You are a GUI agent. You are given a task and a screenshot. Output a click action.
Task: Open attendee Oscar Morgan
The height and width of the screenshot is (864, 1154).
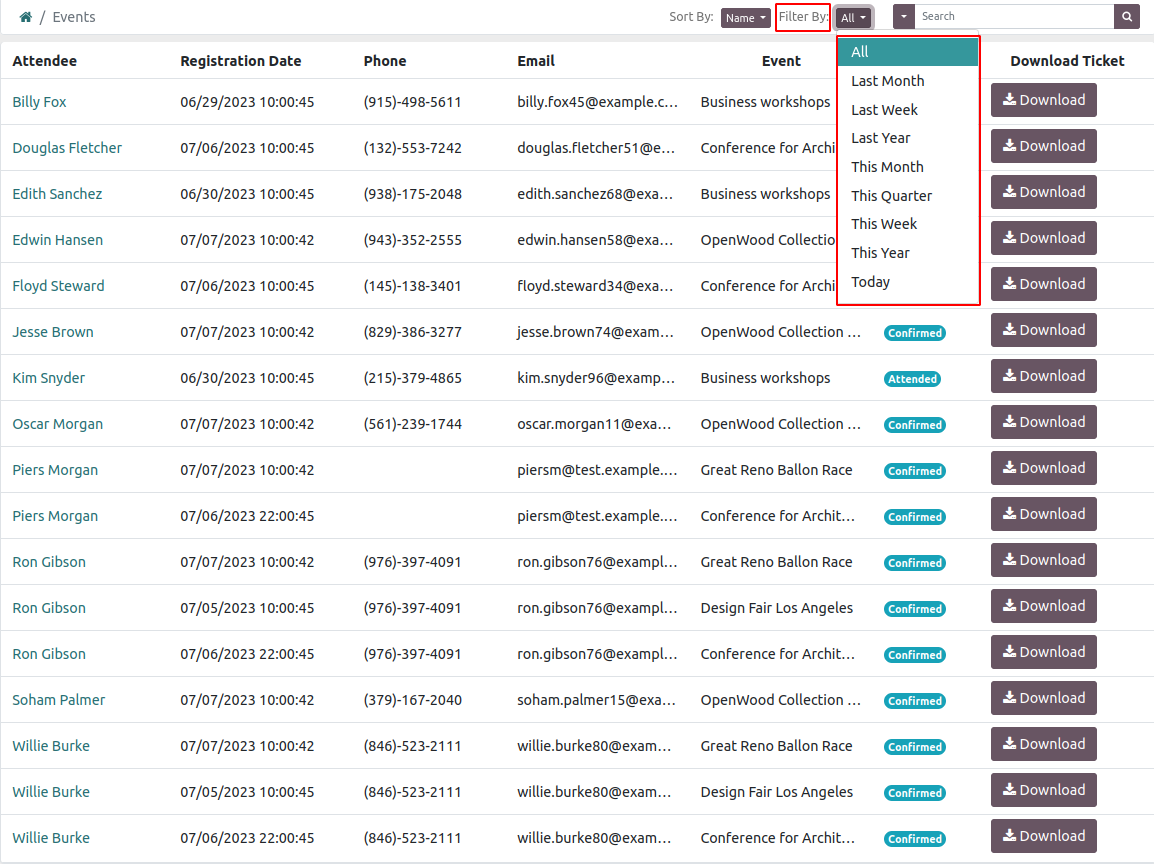[x=57, y=424]
